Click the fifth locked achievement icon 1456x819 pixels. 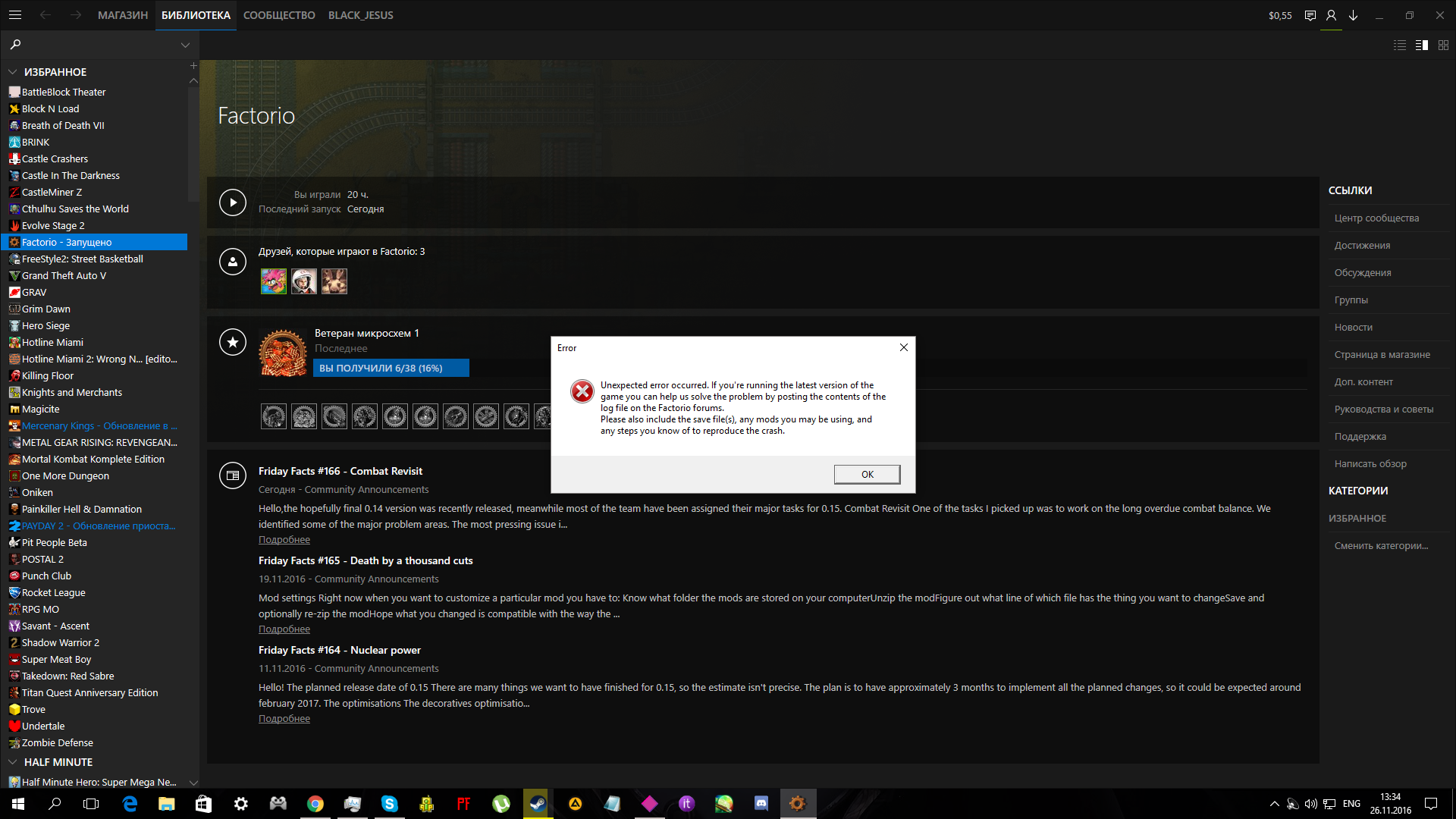(395, 416)
